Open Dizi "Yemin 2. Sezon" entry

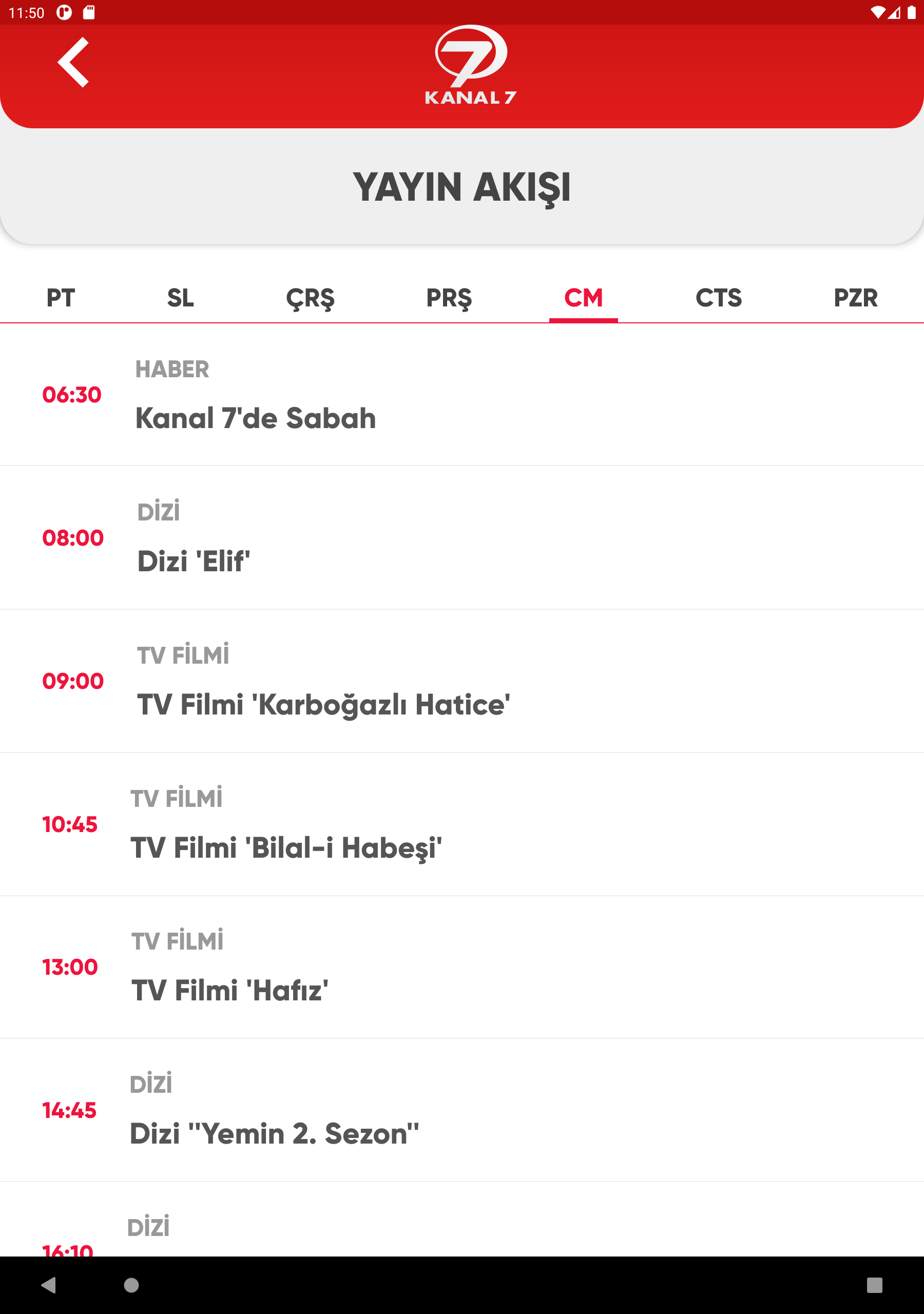click(462, 1110)
